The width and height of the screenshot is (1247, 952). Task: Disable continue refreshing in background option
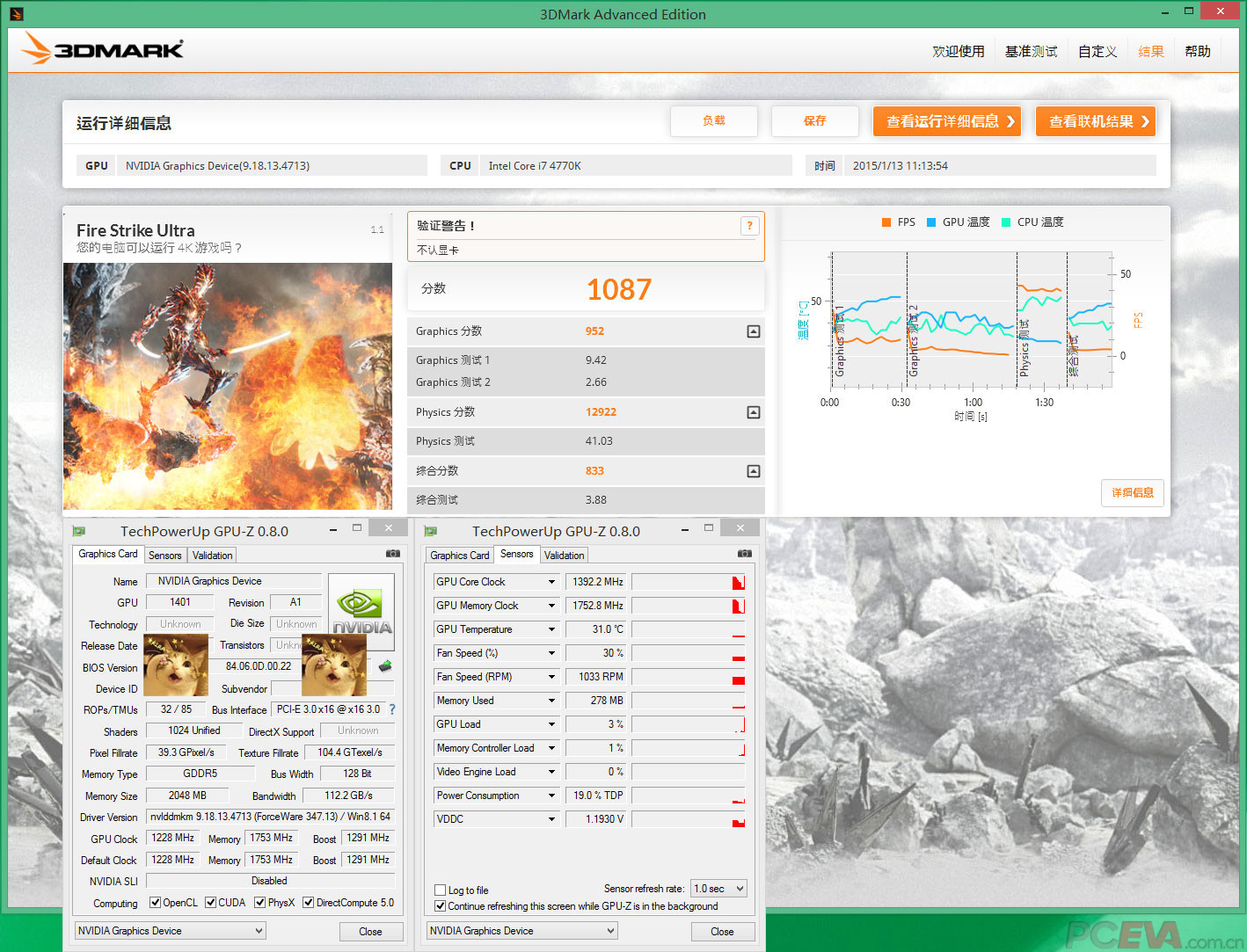pyautogui.click(x=440, y=905)
